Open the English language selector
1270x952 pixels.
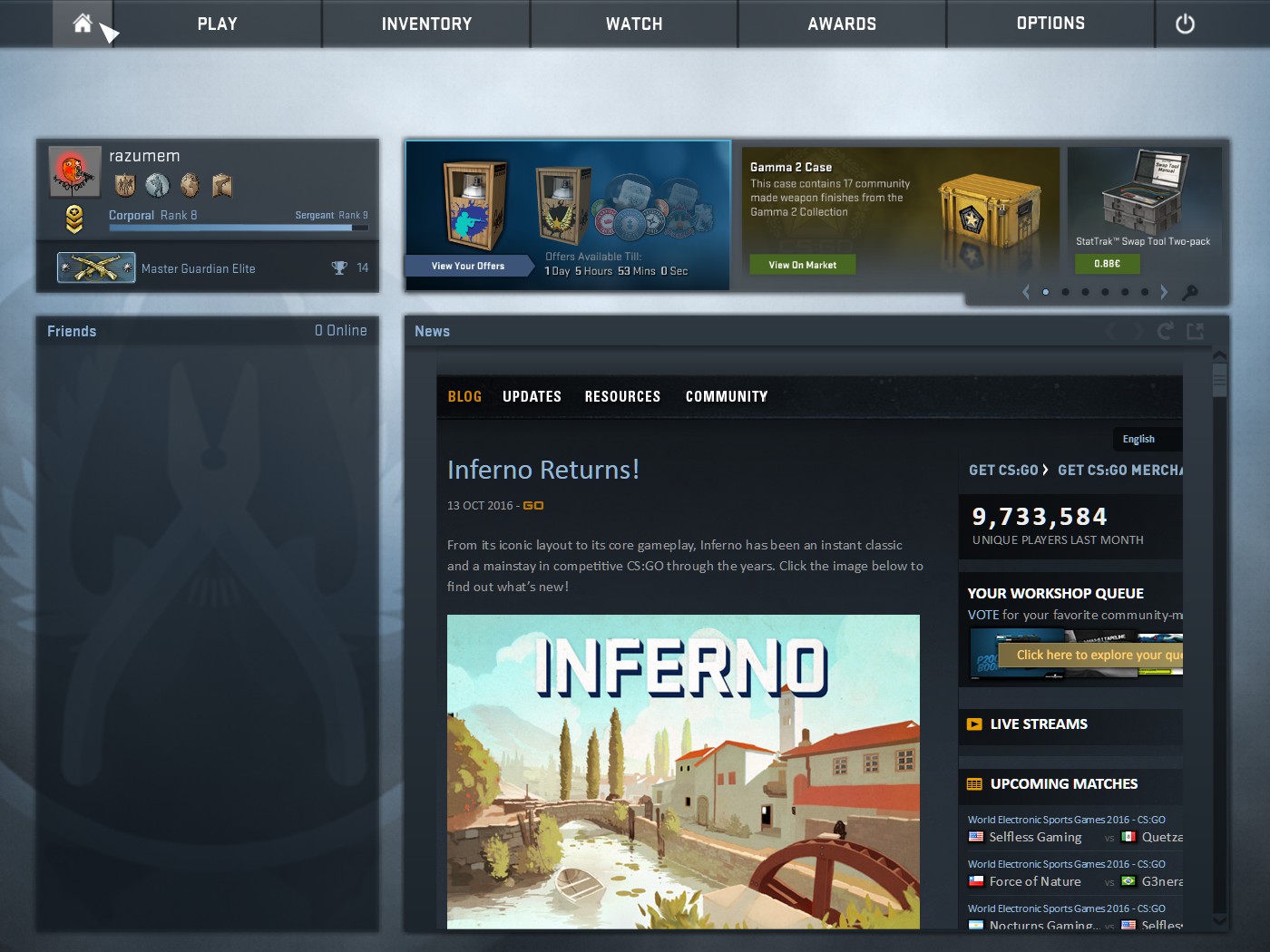click(1148, 439)
